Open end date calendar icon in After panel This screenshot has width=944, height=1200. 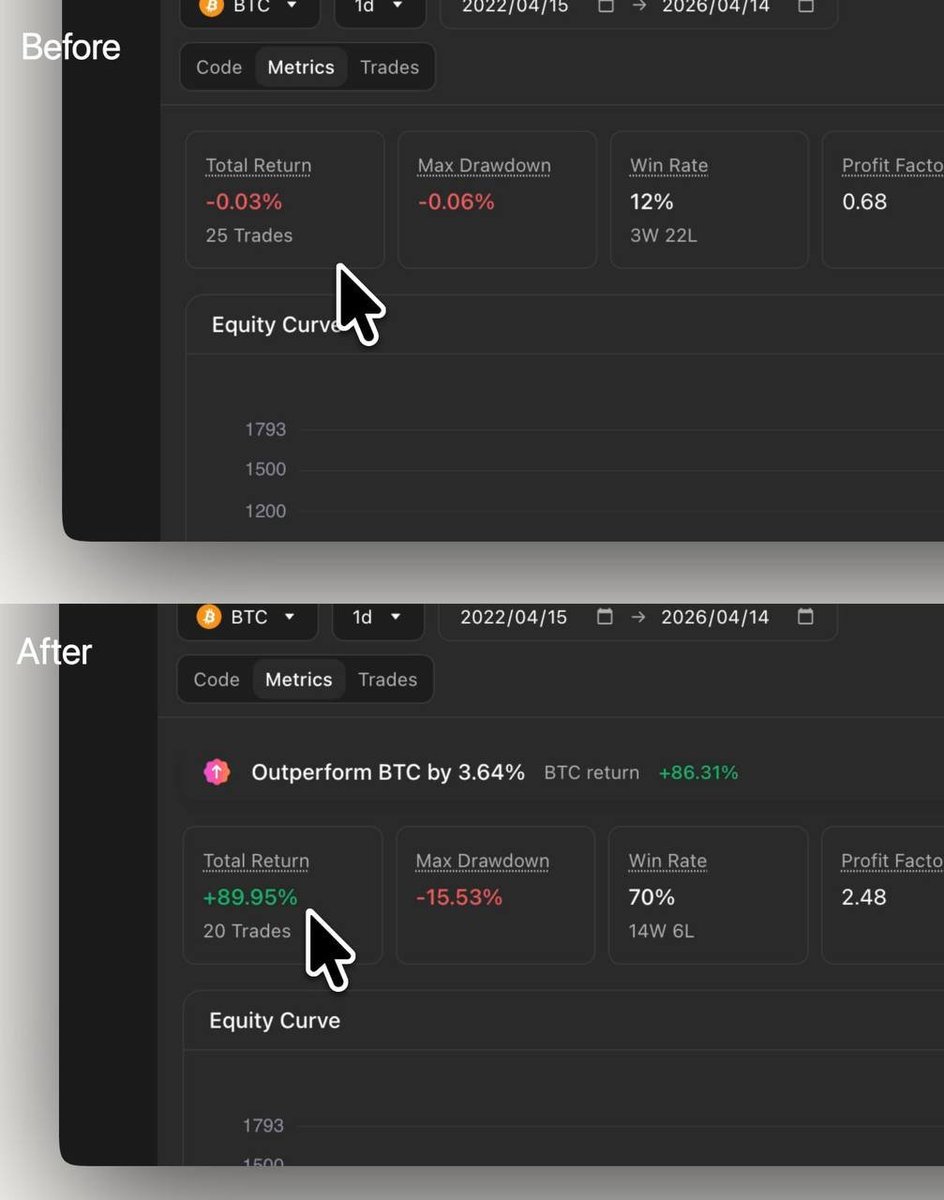tap(805, 617)
